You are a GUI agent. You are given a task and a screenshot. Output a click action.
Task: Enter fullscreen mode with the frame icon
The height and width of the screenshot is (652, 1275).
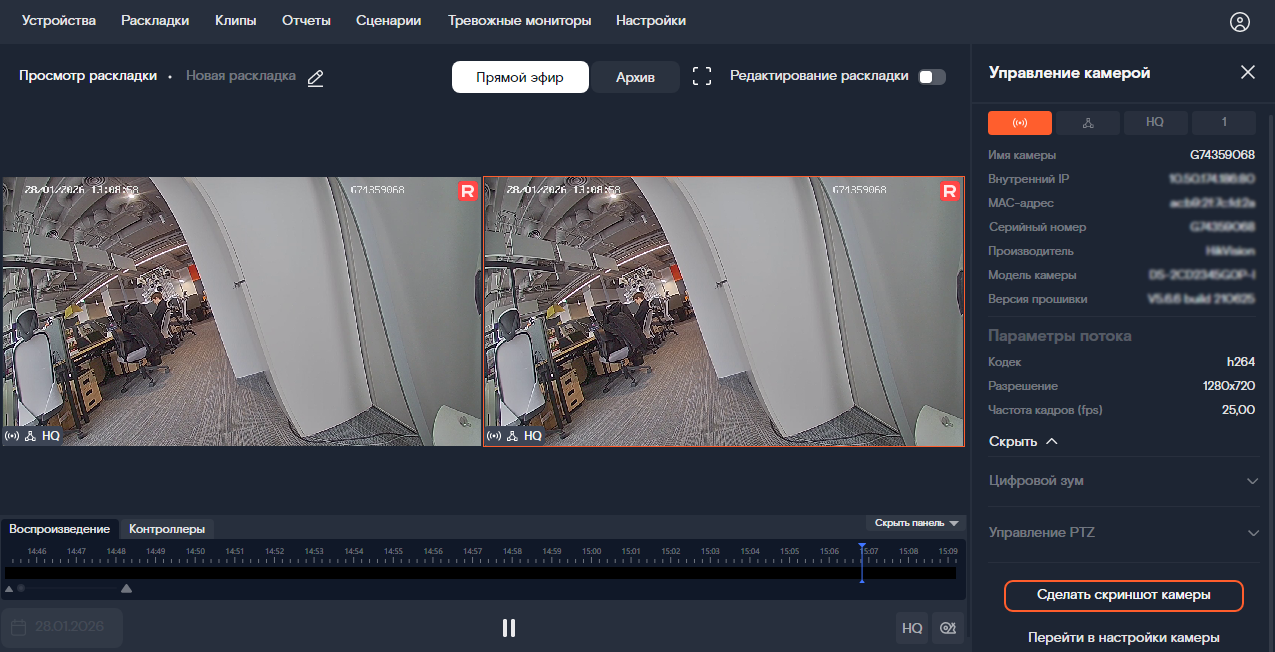point(702,77)
